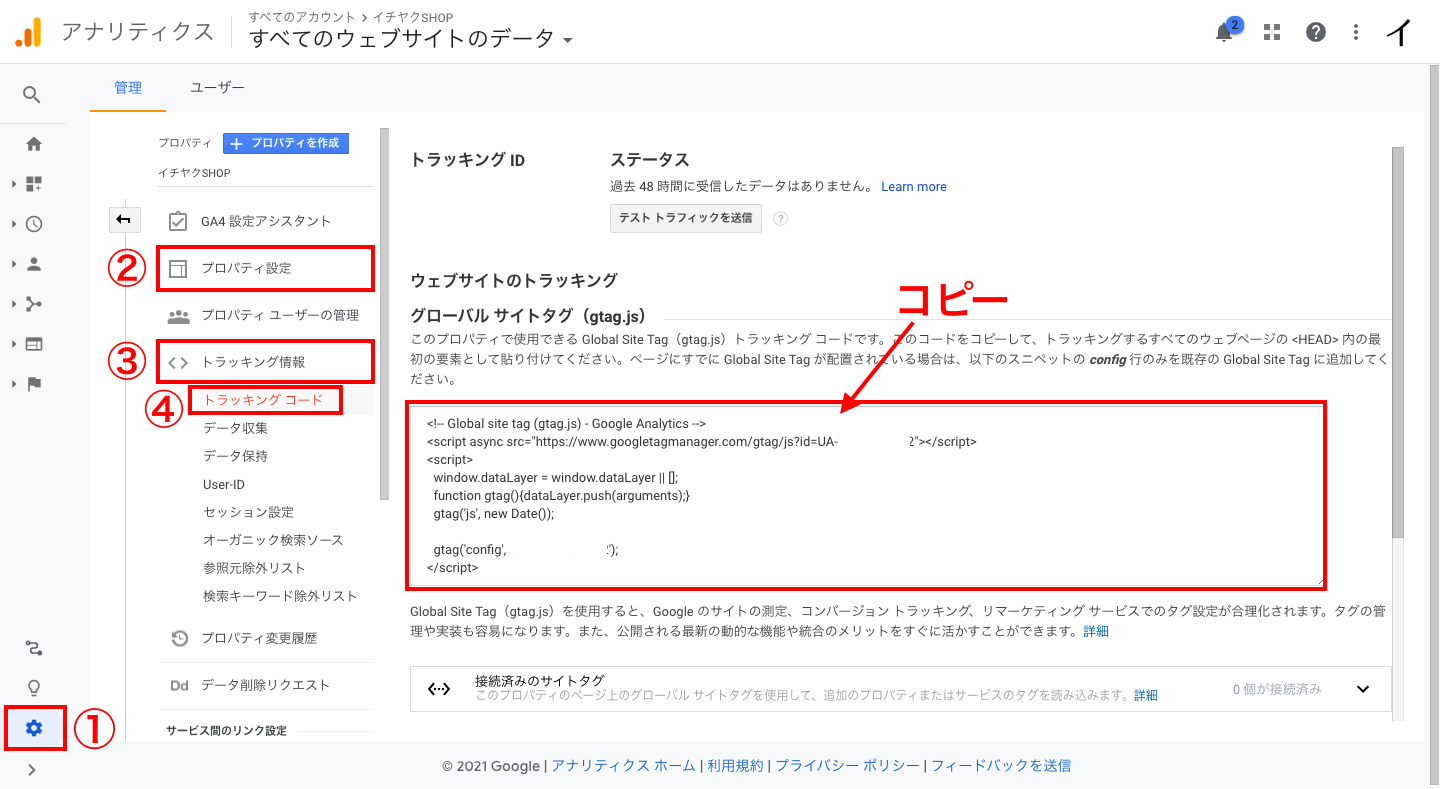This screenshot has width=1440, height=789.
Task: Open プロパティ ユーザーの管理
Action: click(265, 315)
